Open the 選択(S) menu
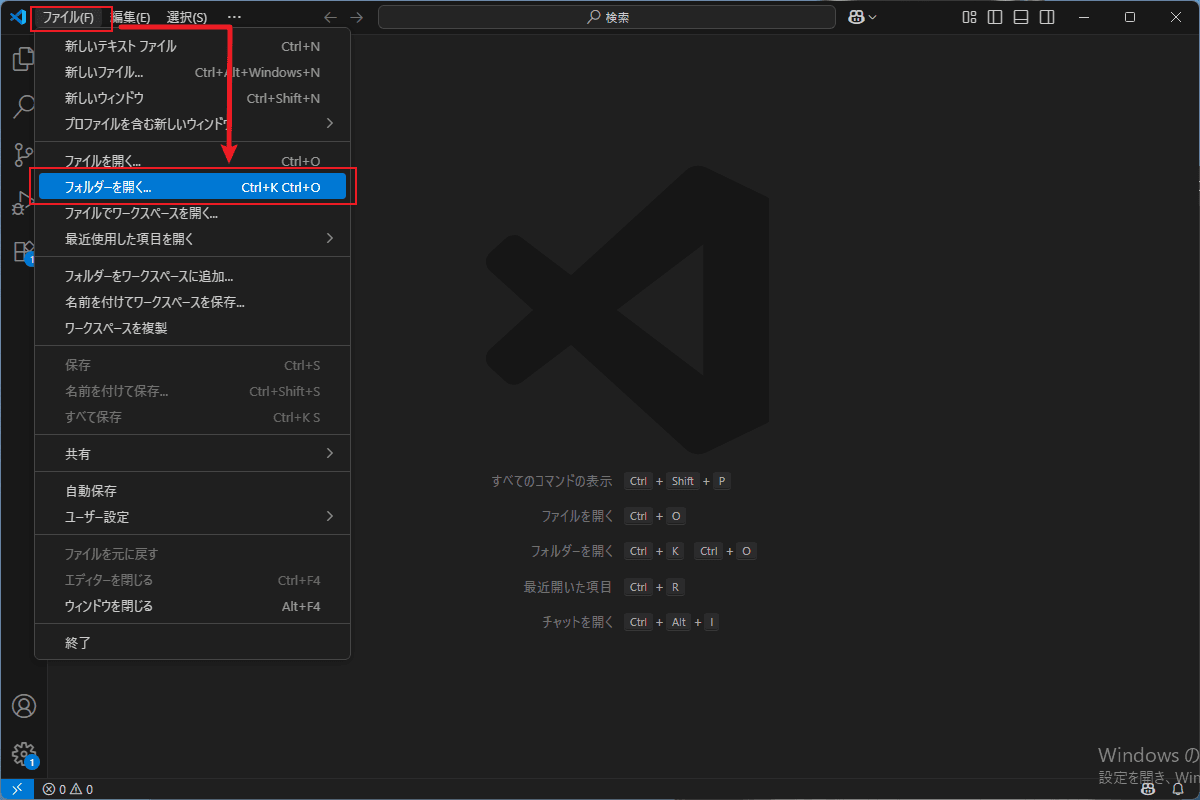Screen dimensions: 1200x800 [187, 17]
